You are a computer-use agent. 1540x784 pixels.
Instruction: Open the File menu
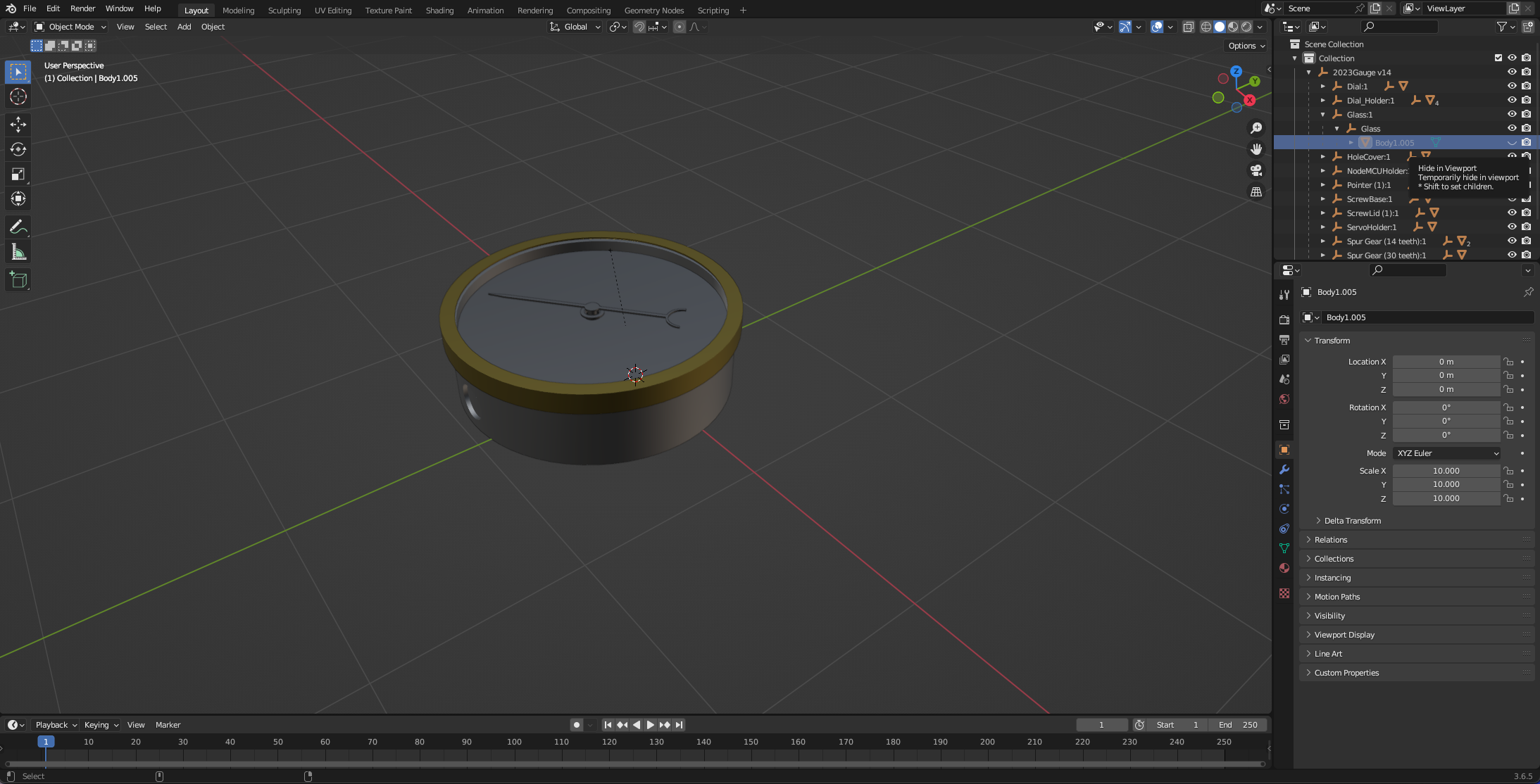coord(30,8)
